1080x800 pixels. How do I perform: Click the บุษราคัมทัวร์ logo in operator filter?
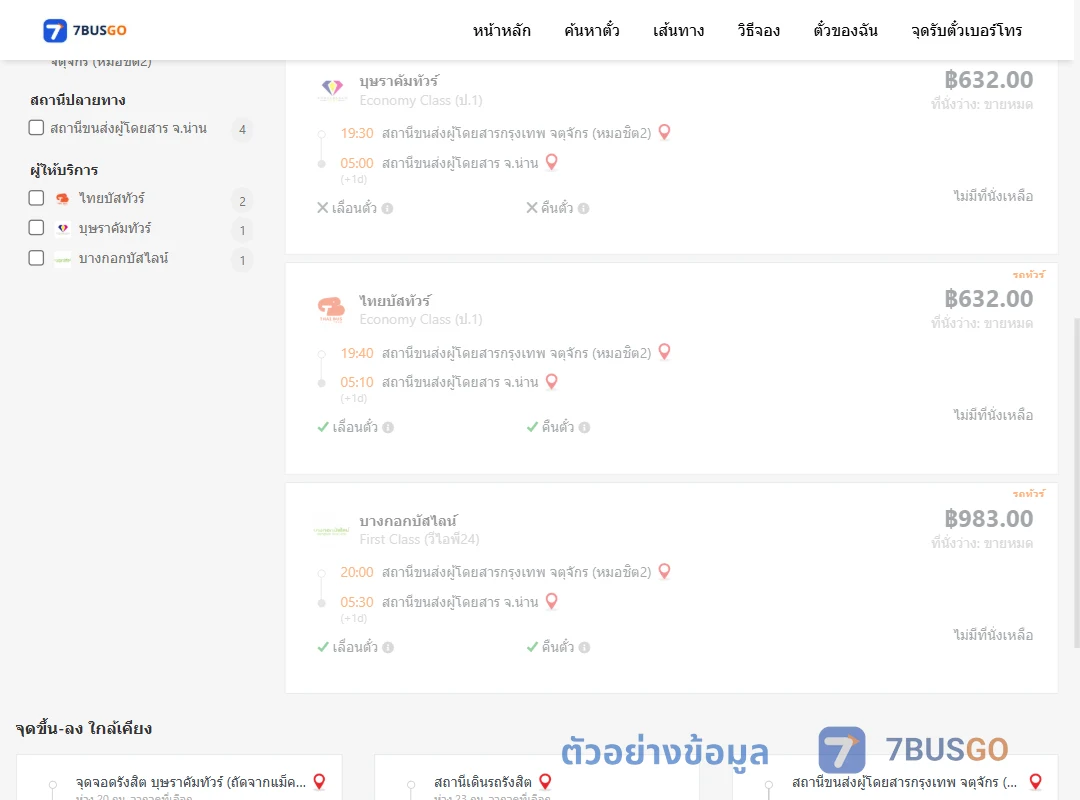tap(63, 229)
